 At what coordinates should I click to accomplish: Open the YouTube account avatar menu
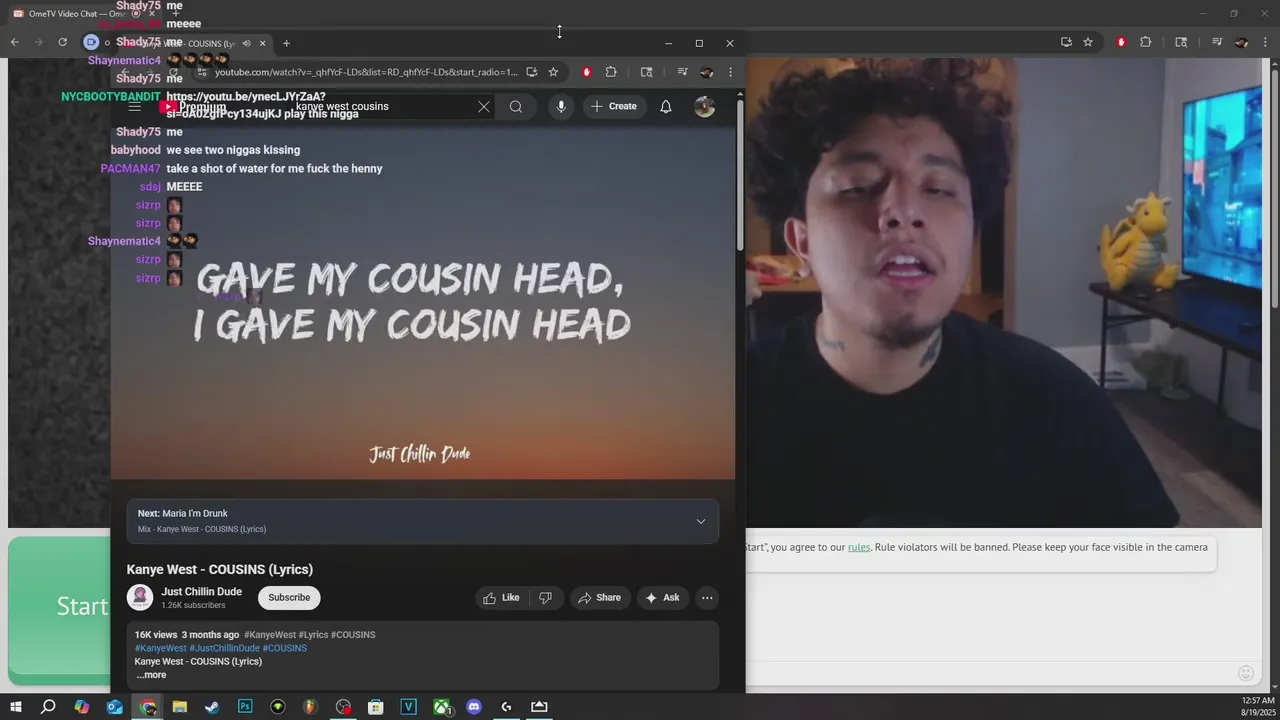pyautogui.click(x=705, y=106)
